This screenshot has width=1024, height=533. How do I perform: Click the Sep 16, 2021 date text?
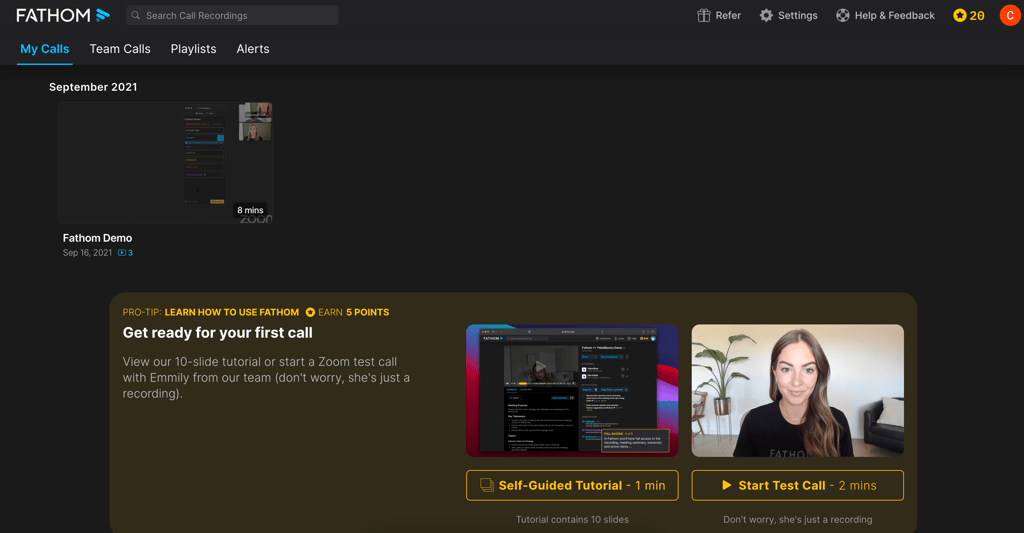click(87, 253)
